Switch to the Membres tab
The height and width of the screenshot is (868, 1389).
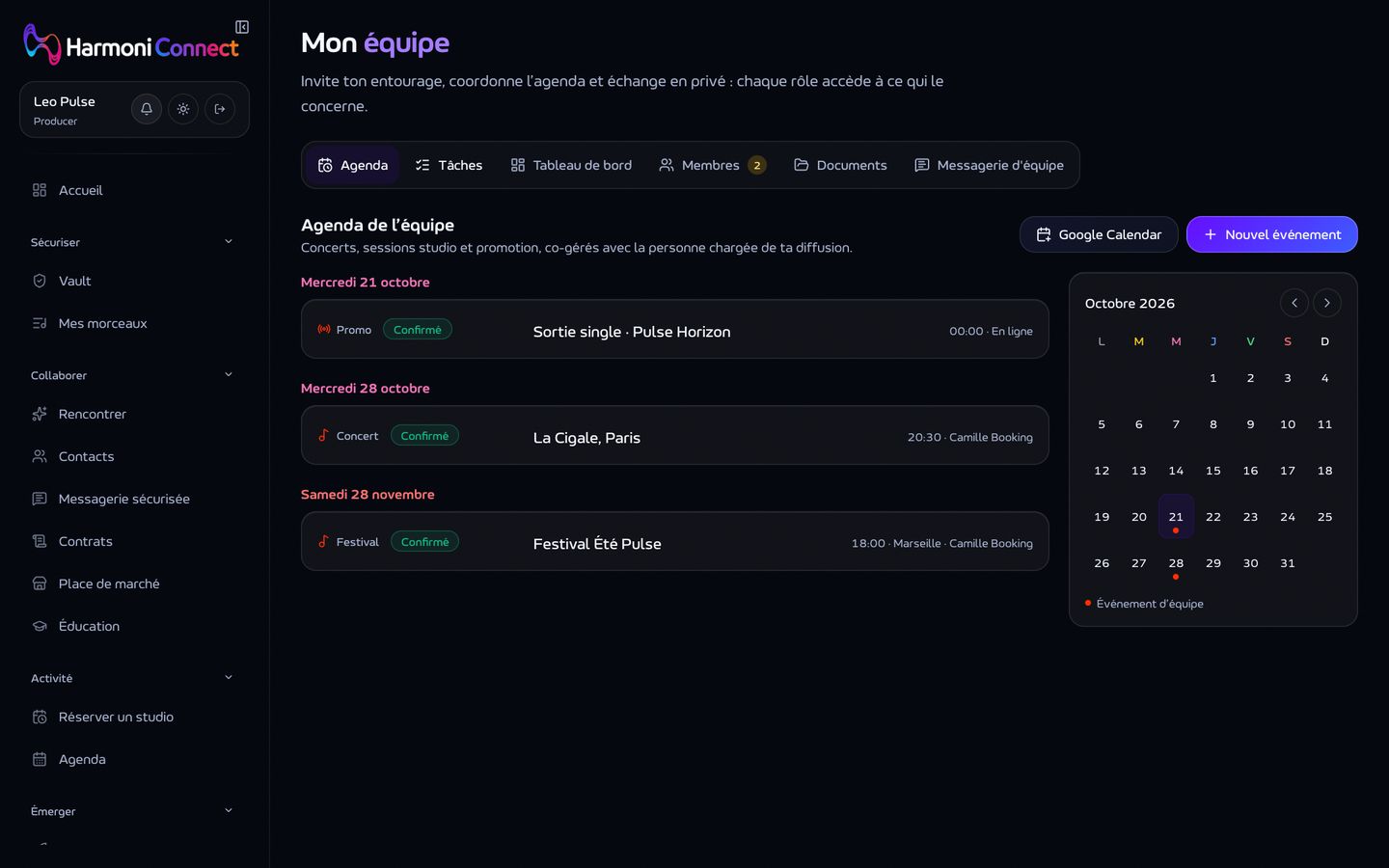[x=713, y=165]
